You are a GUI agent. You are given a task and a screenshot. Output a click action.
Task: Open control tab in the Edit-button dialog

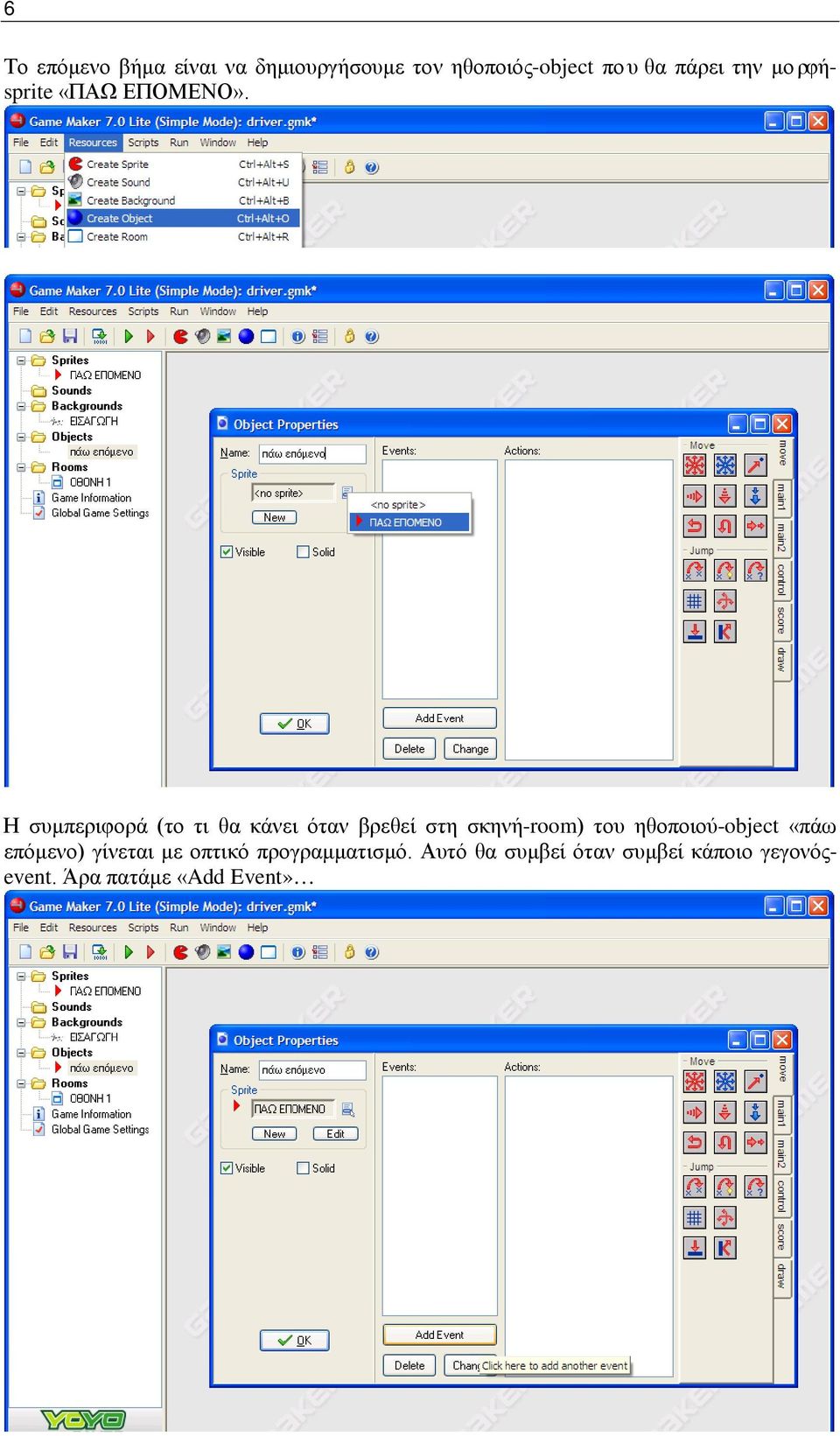click(781, 1194)
